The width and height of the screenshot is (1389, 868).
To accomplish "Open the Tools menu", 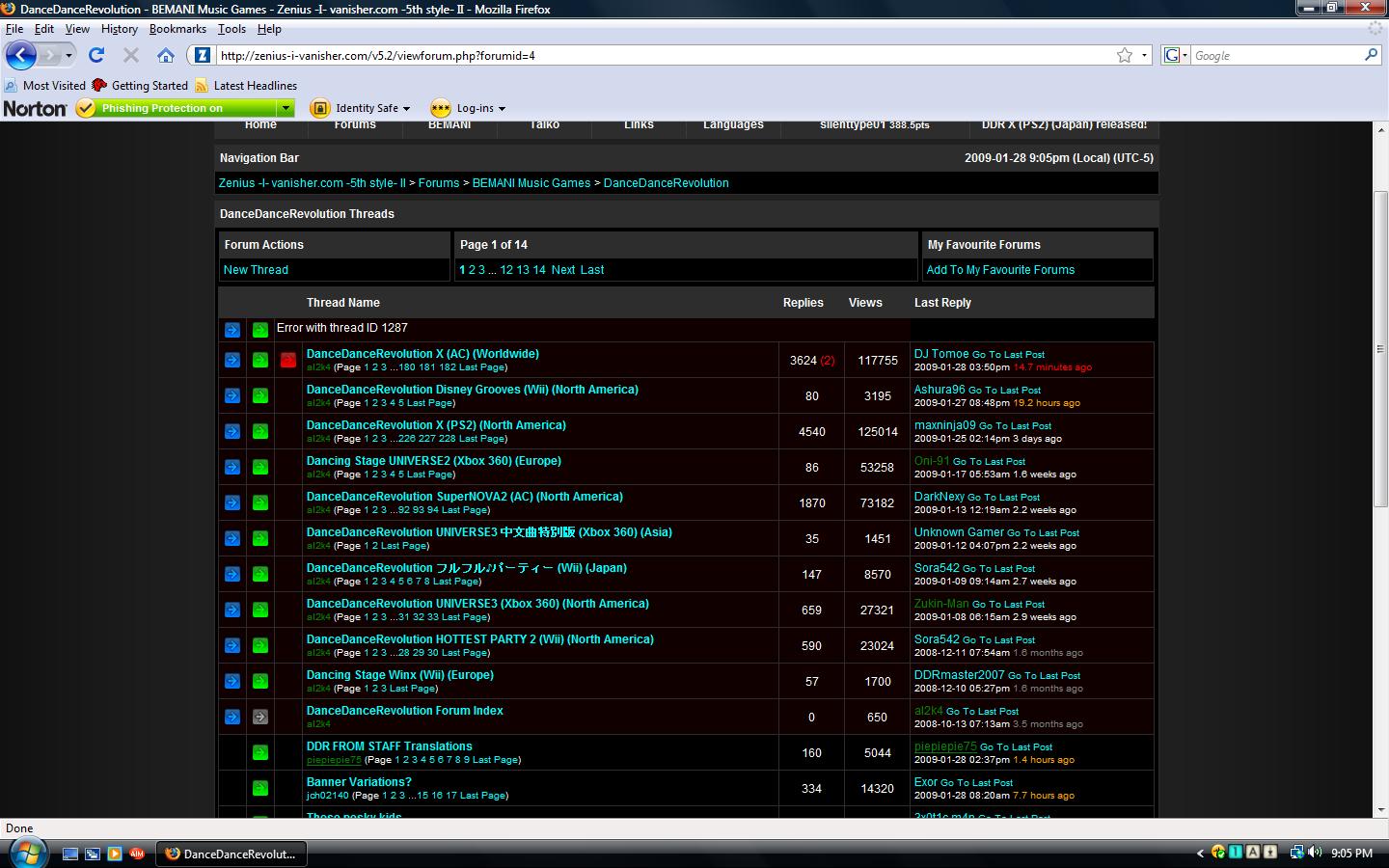I will pos(231,29).
